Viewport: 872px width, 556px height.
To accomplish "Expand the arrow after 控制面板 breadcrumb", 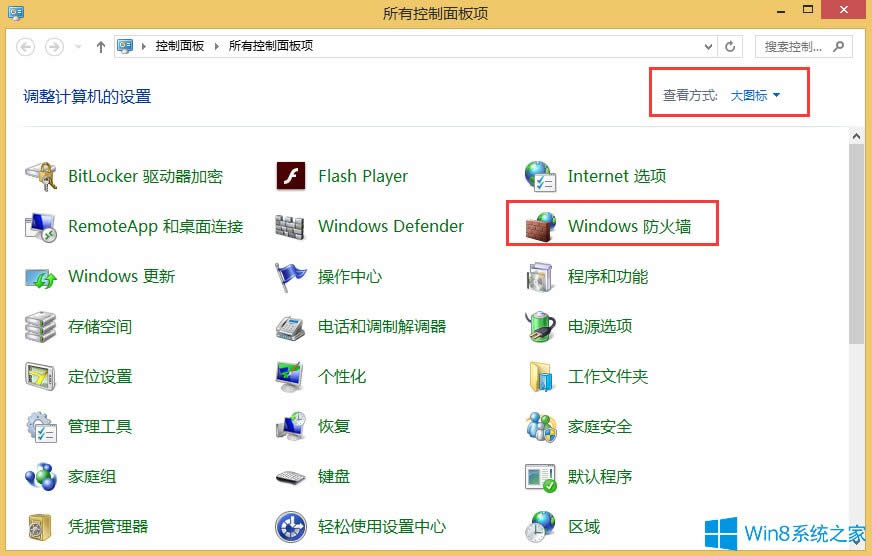I will [x=217, y=46].
